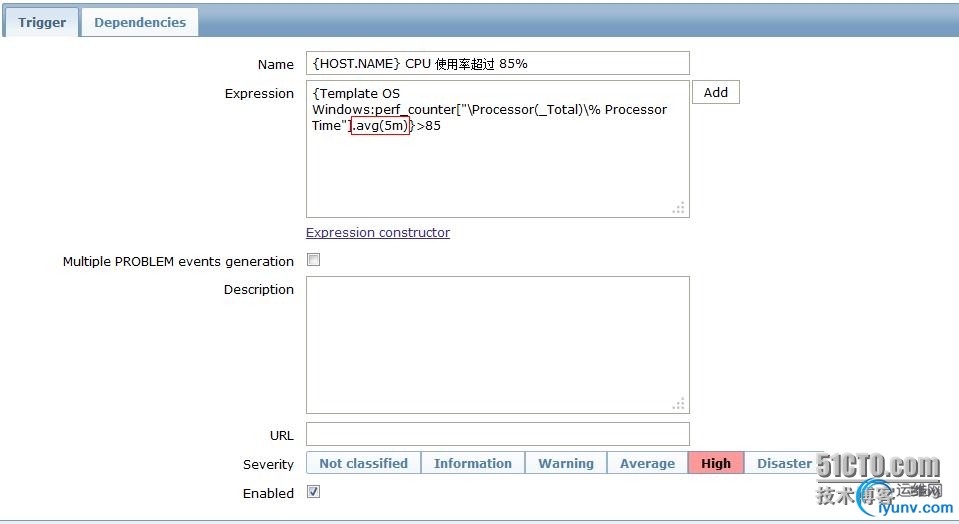Viewport: 959px width, 524px height.
Task: Focus the Description text area
Action: click(497, 345)
